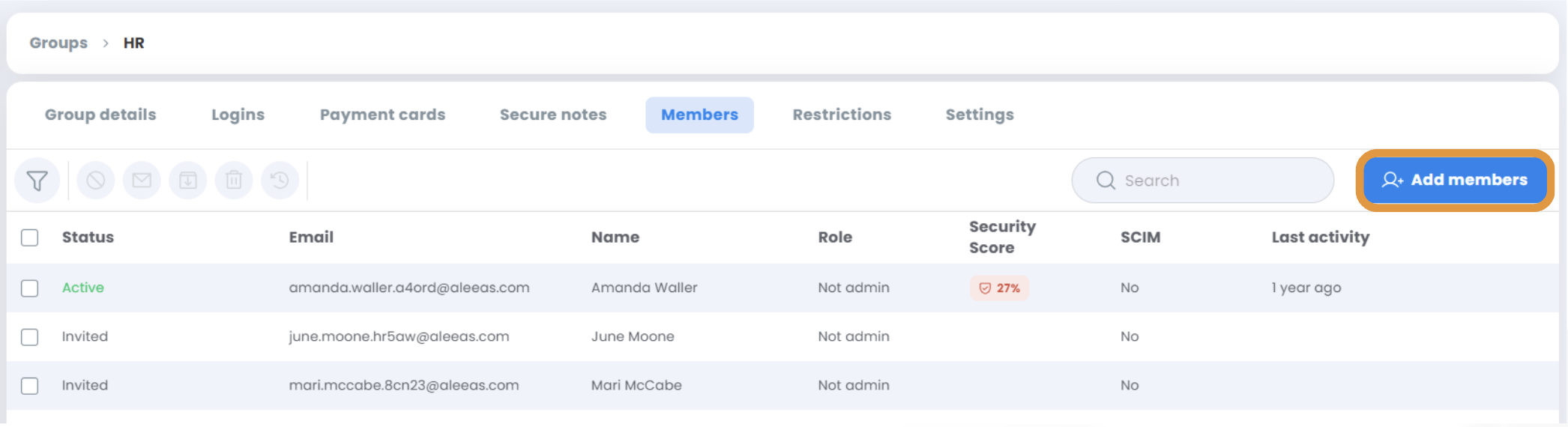Click the history clock icon

[280, 181]
